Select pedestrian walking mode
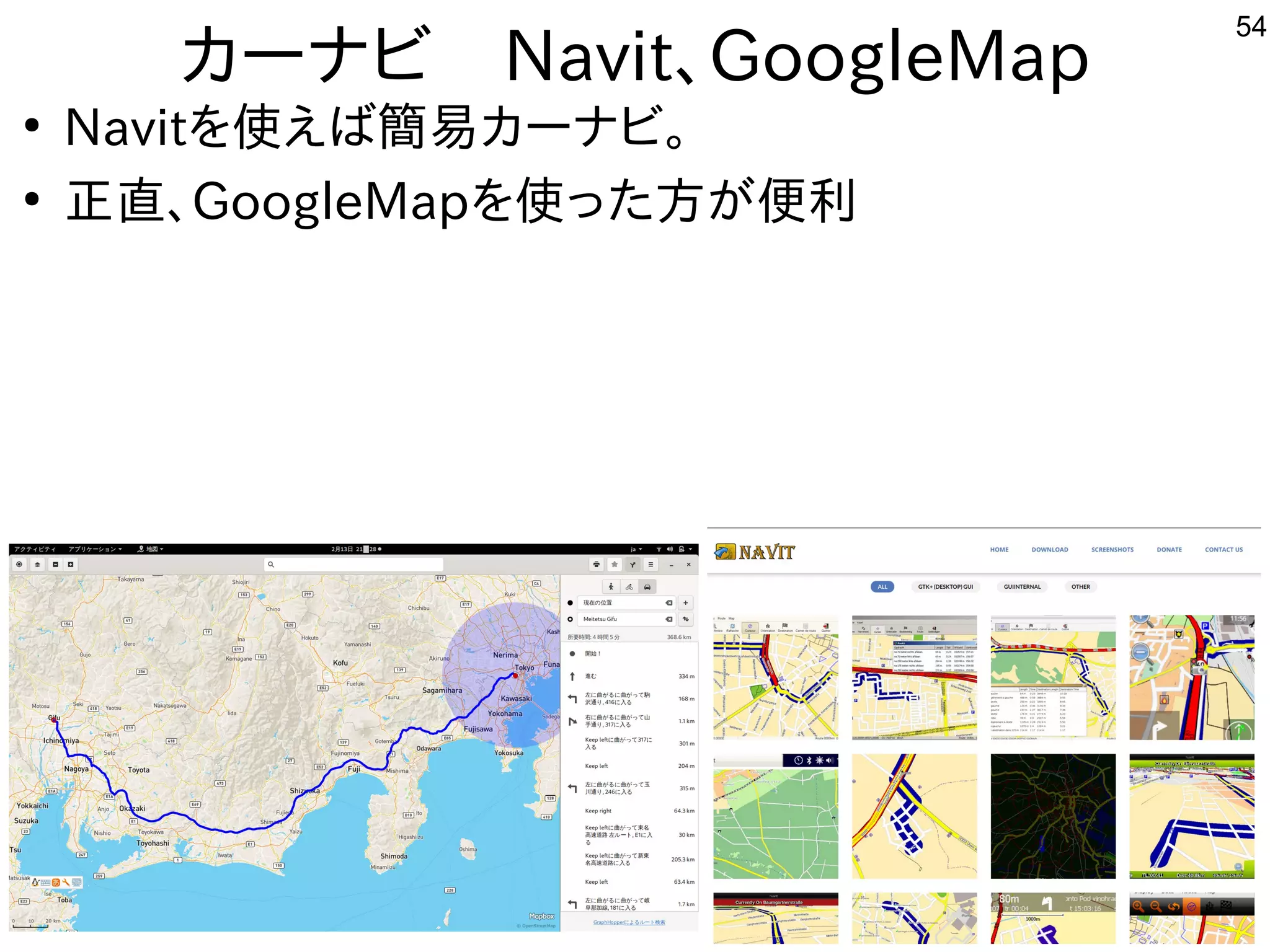1270x952 pixels. click(611, 587)
